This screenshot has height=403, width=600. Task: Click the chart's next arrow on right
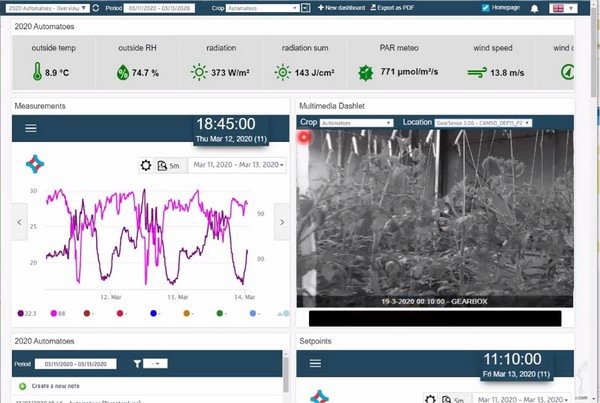point(281,222)
